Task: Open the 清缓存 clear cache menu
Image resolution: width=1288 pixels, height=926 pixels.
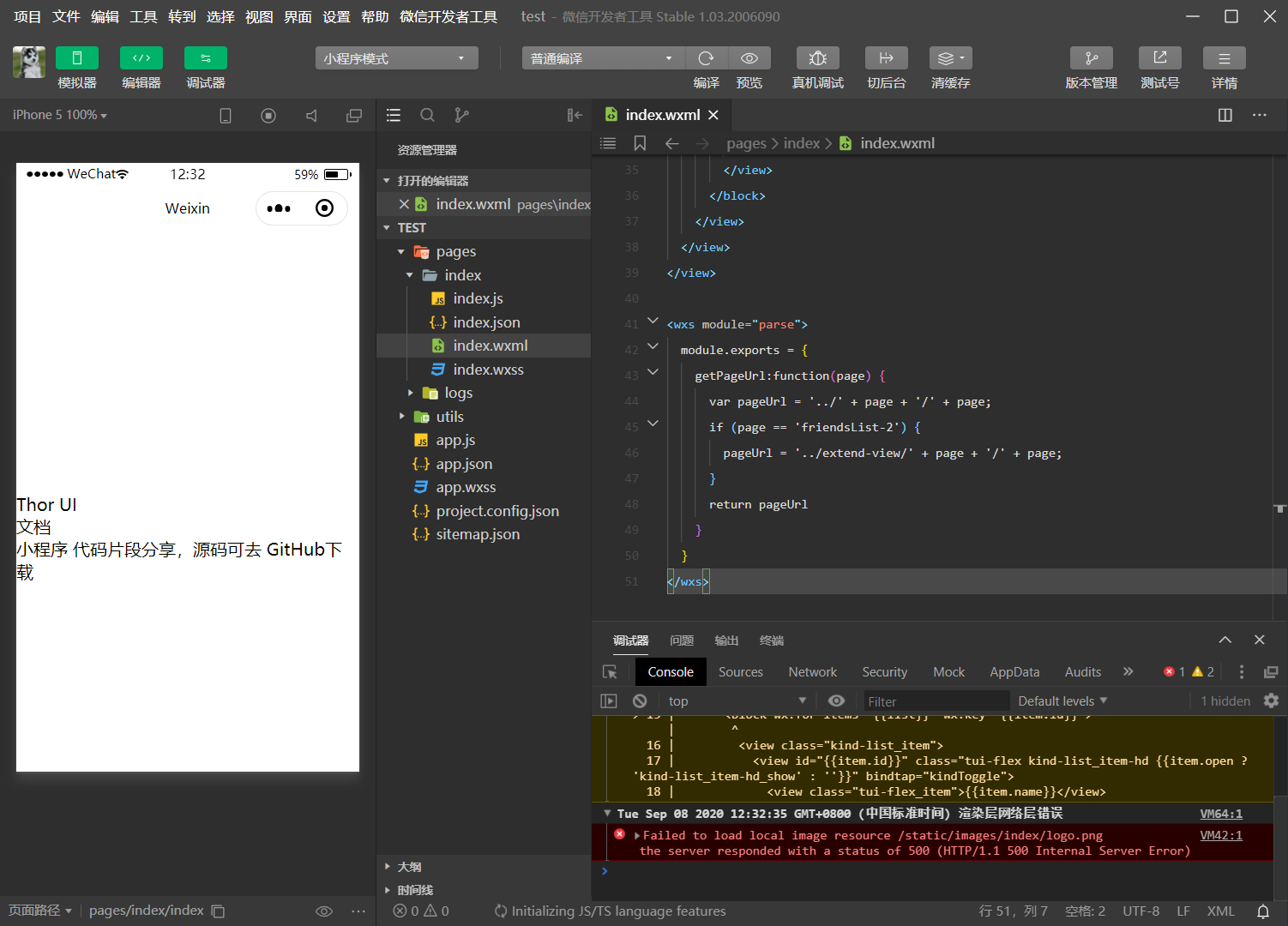Action: click(x=951, y=58)
